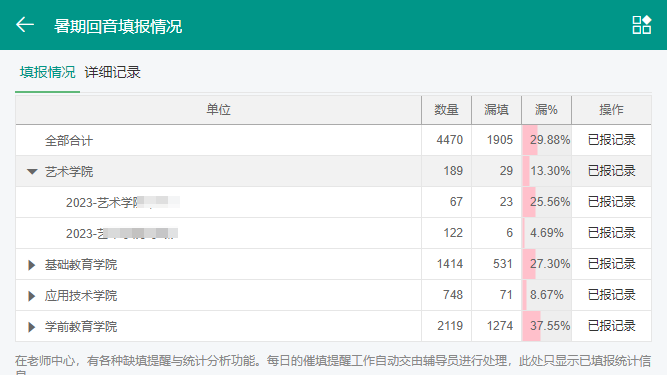667x375 pixels.
Task: Click the 暑期回音填报情况 page title
Action: point(118,26)
